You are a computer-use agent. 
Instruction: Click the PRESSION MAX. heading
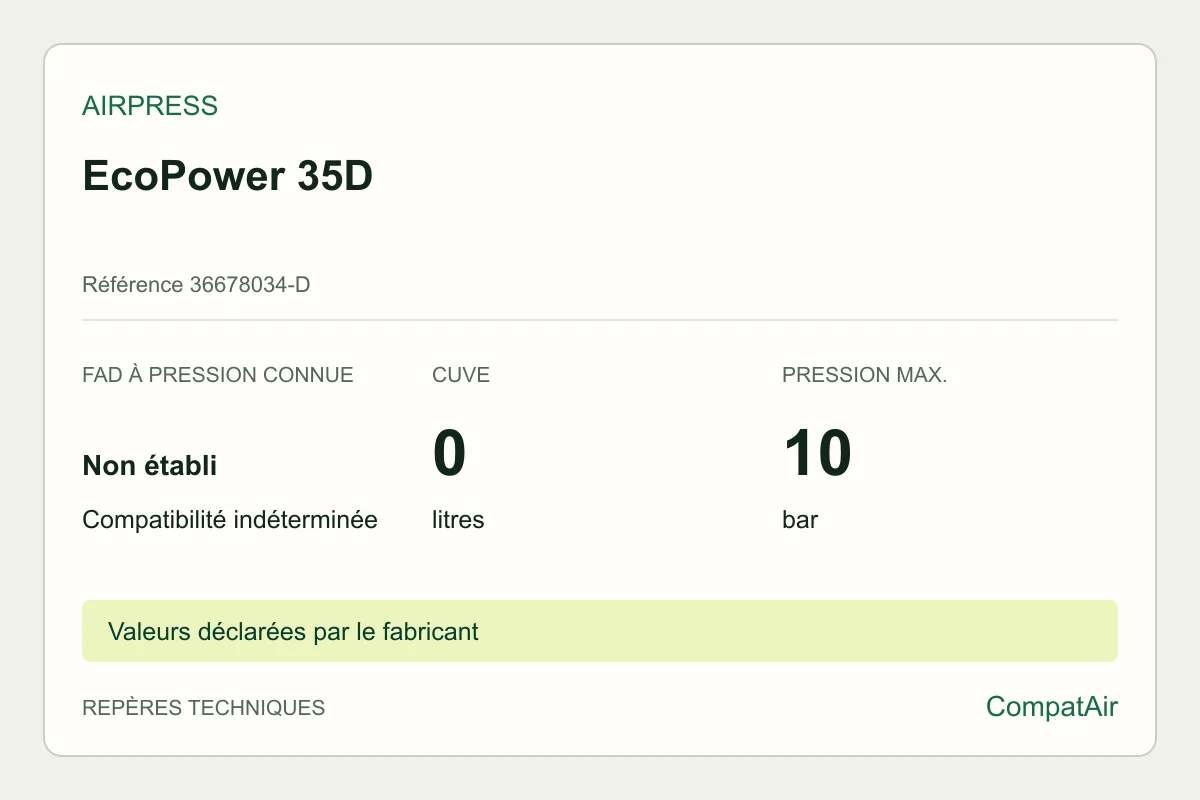pyautogui.click(x=865, y=375)
